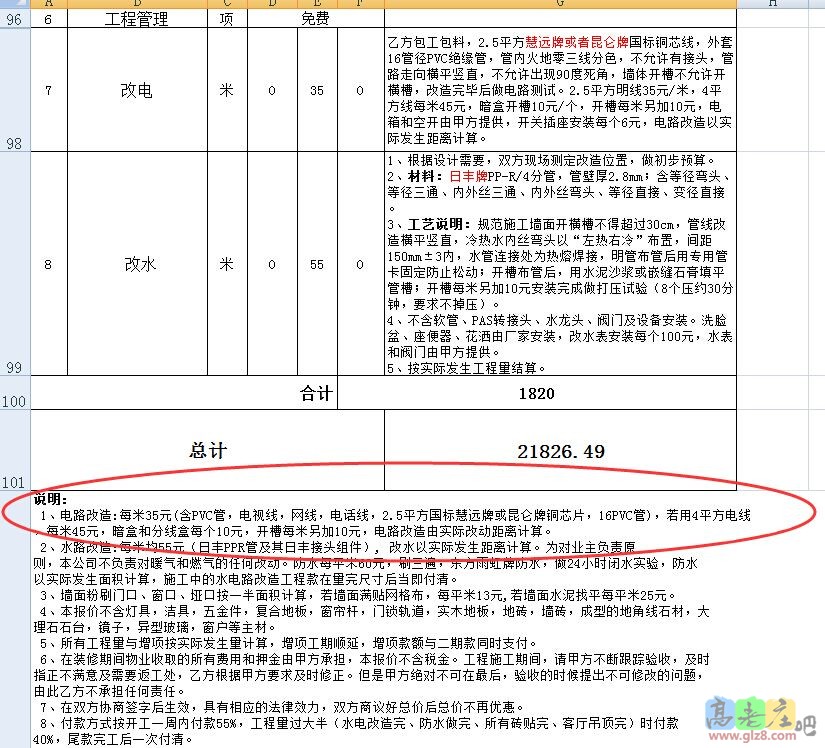Select row header 96

point(13,18)
